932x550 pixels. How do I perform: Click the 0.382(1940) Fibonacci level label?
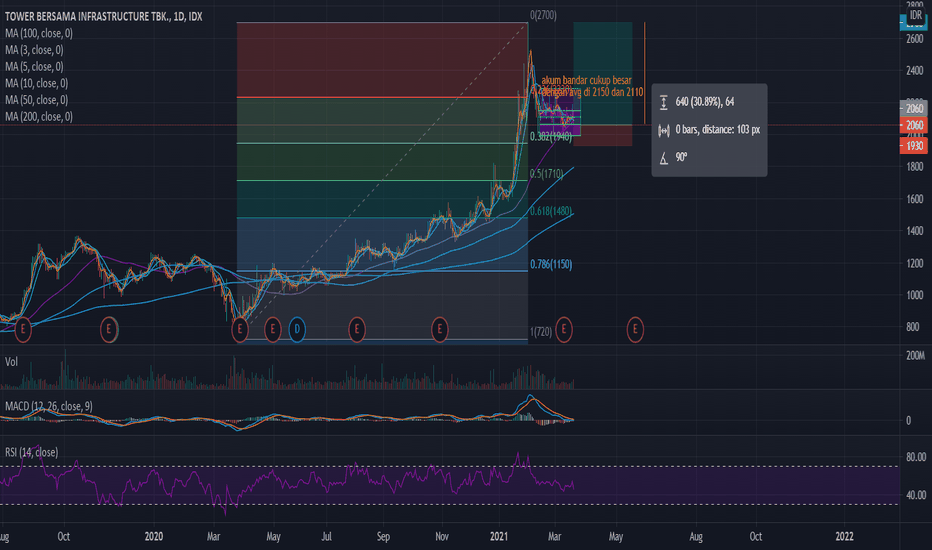coord(551,137)
